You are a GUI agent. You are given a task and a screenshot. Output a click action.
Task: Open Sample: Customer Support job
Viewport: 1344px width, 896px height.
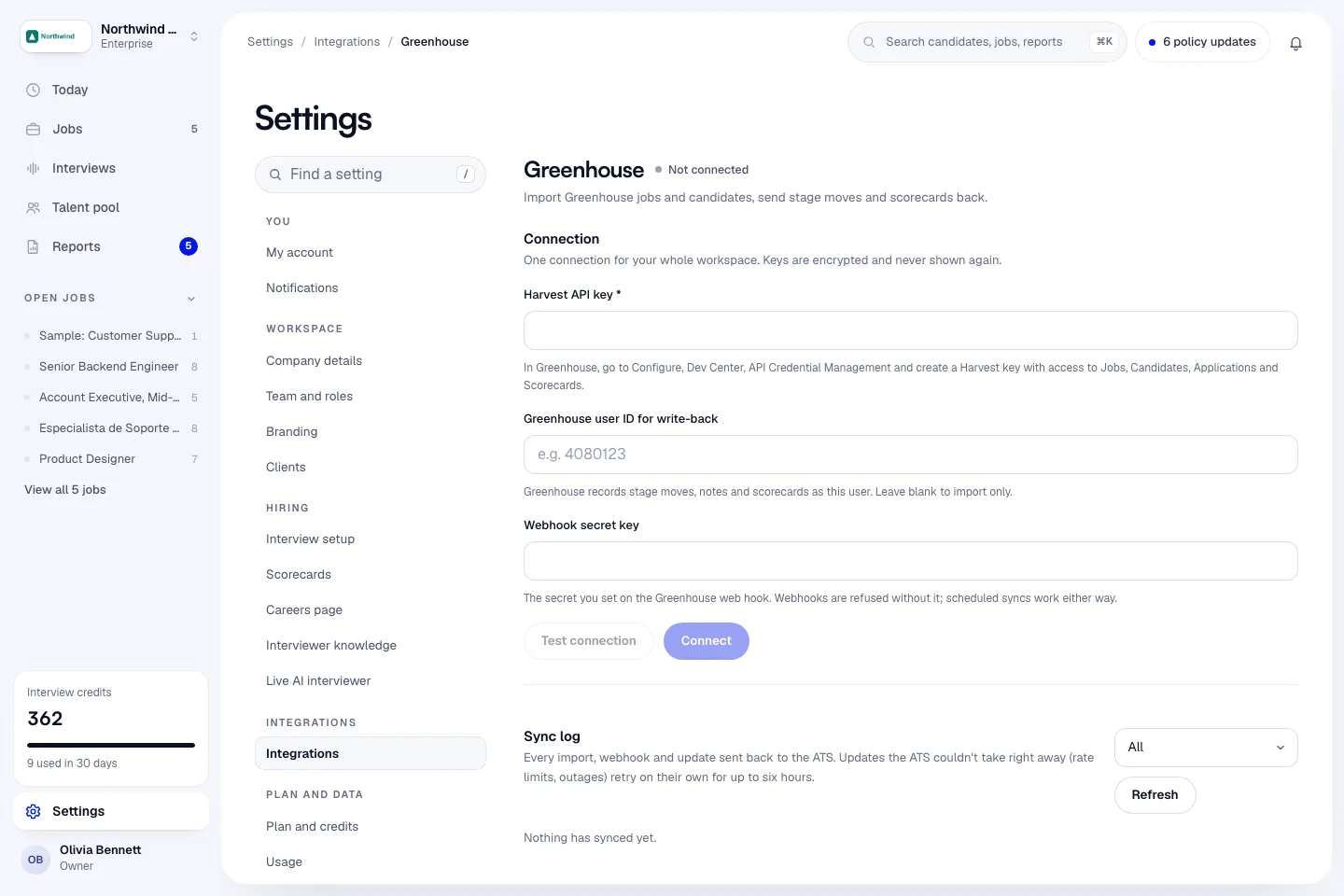click(x=111, y=335)
